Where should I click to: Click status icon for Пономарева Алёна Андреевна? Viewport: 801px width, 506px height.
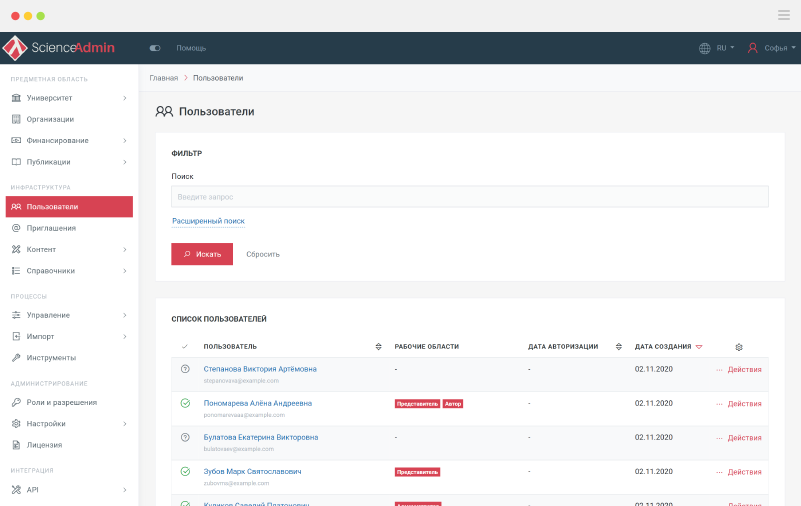pyautogui.click(x=185, y=403)
